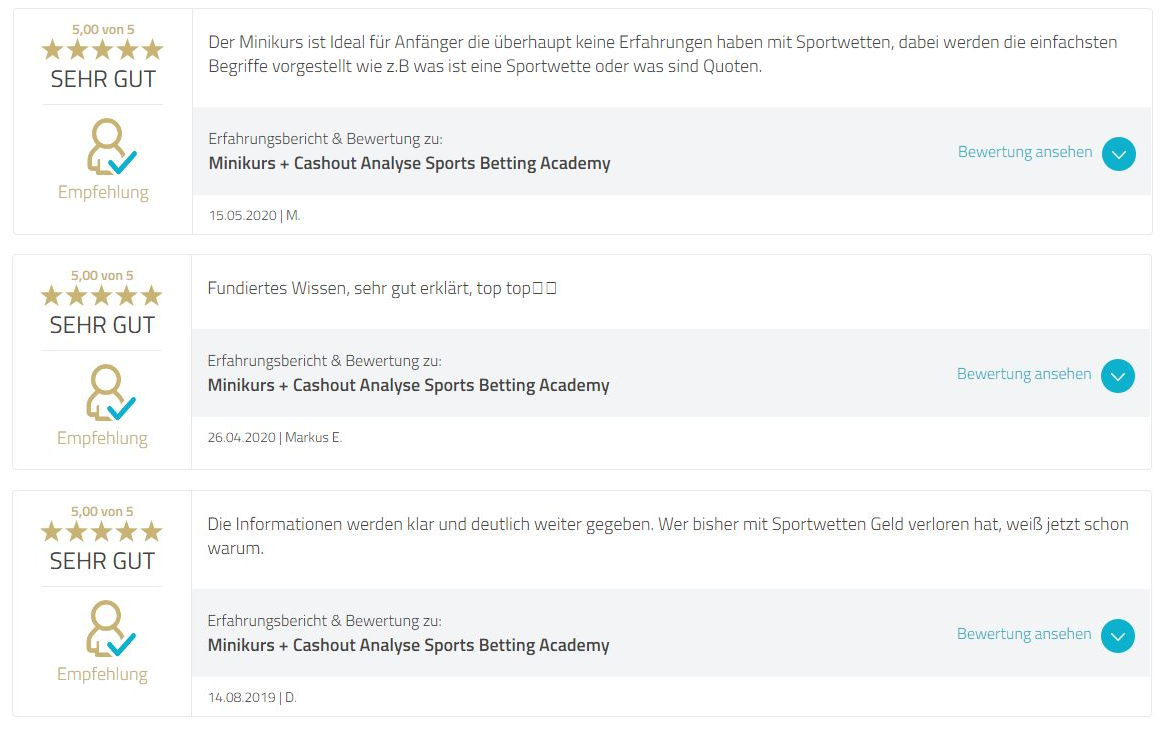The width and height of the screenshot is (1163, 731).
Task: Click 'Bewertung ansehen' link for Markus E.'s review
Action: click(x=1024, y=374)
